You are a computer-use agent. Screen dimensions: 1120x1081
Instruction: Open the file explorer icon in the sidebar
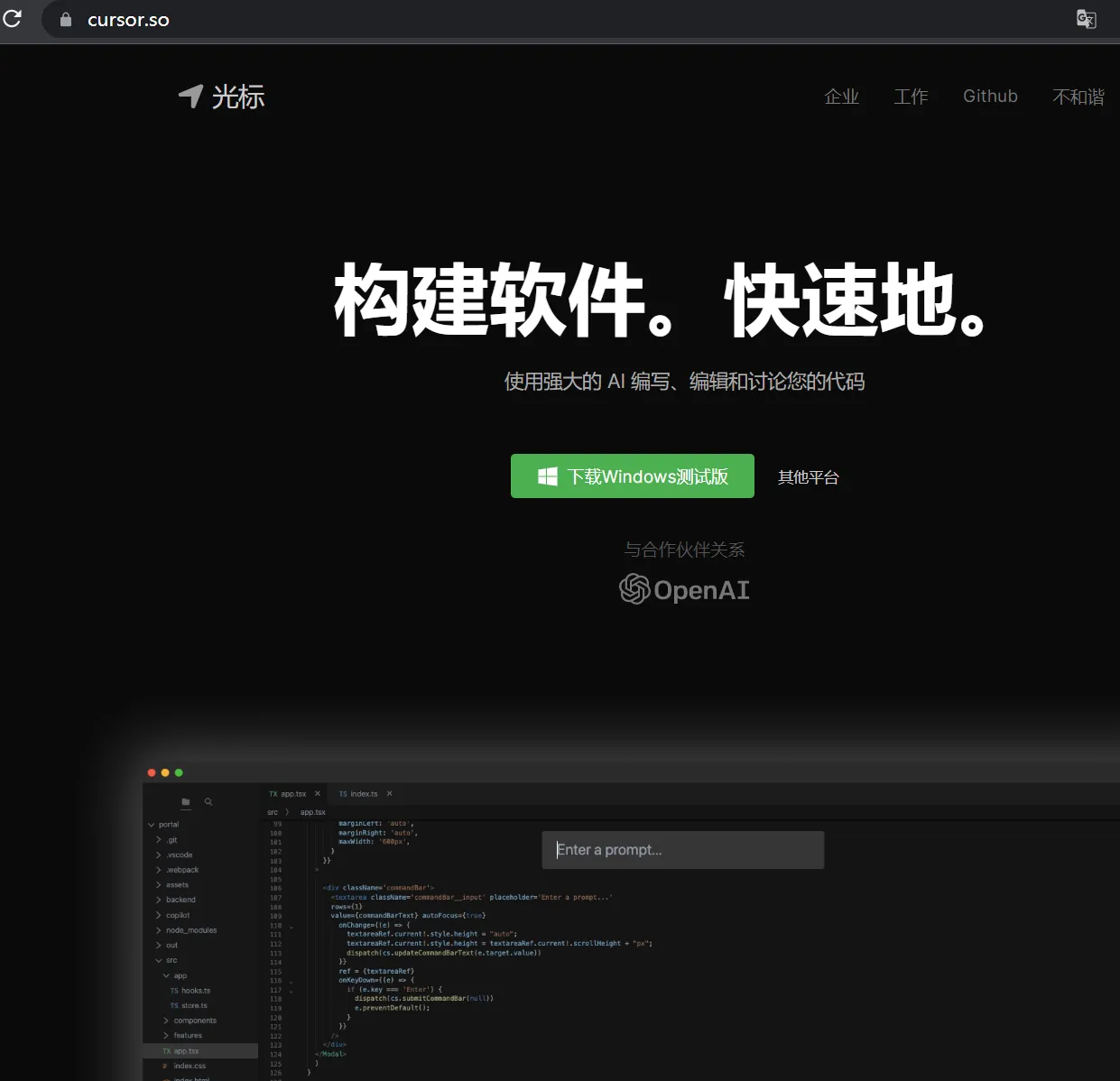coord(185,801)
